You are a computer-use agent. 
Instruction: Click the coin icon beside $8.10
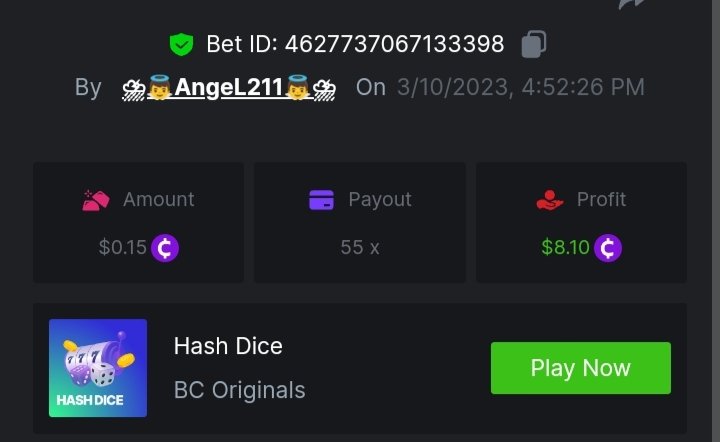(608, 247)
